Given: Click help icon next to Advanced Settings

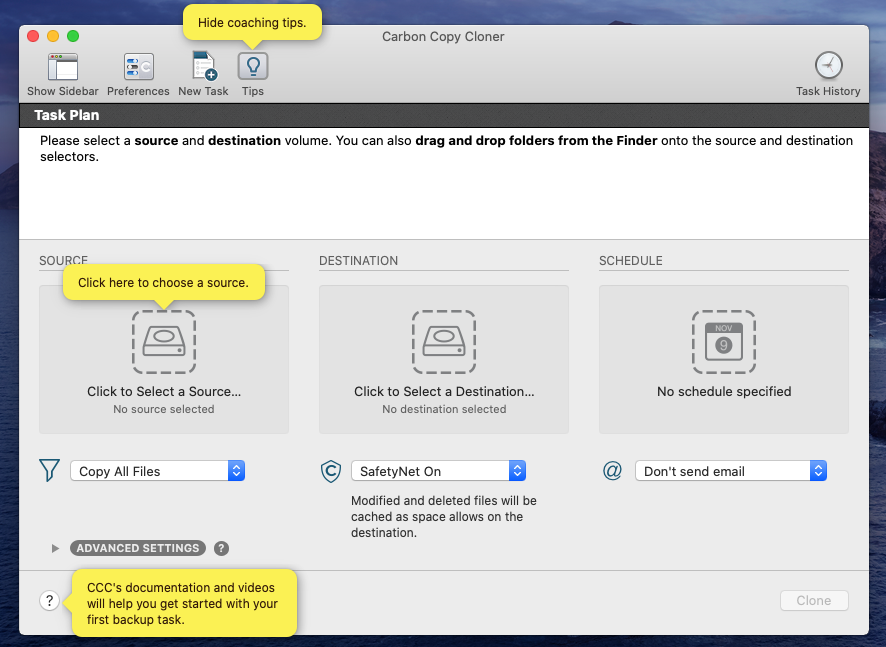Looking at the screenshot, I should [222, 548].
